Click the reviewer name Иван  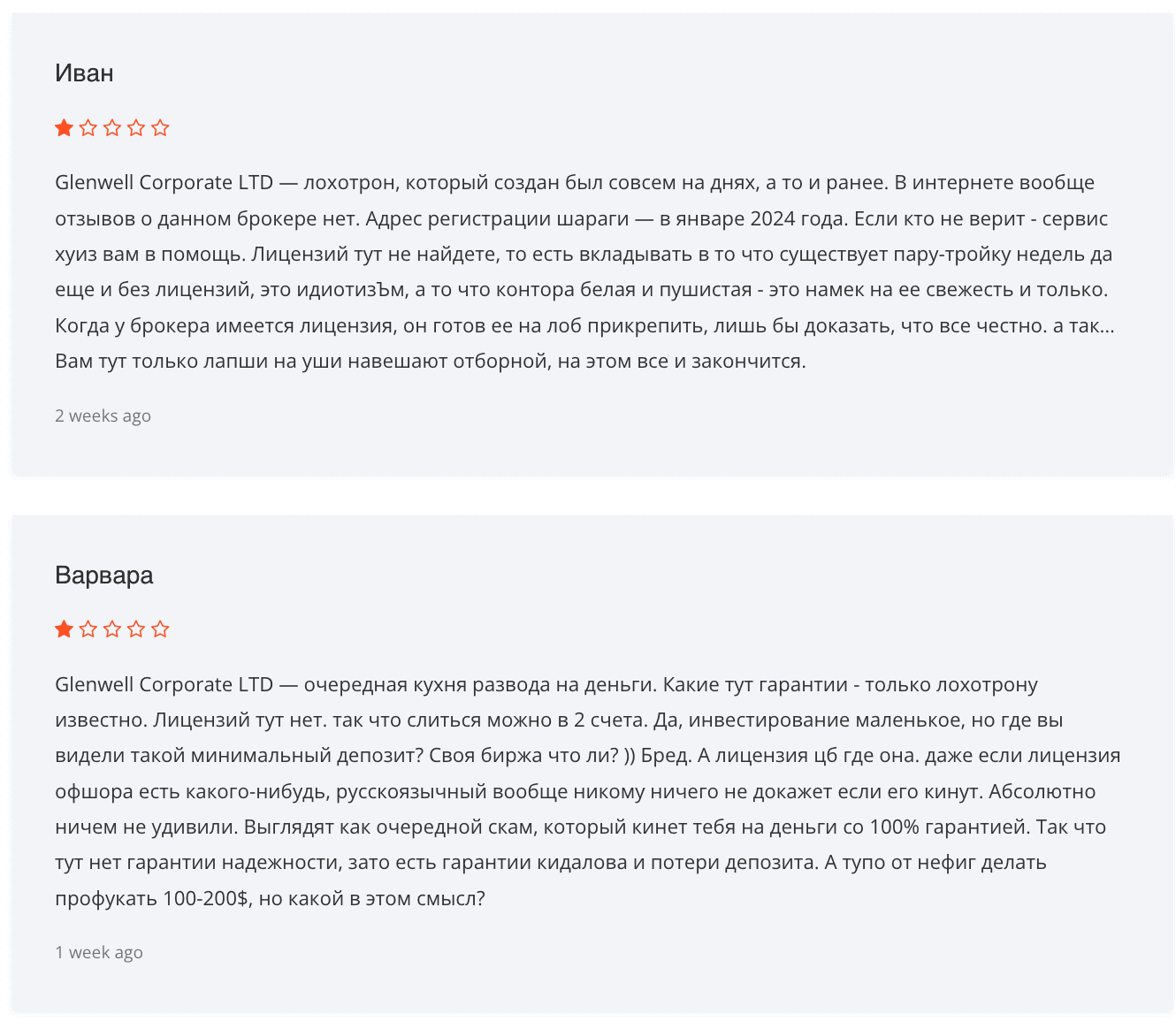tap(84, 72)
